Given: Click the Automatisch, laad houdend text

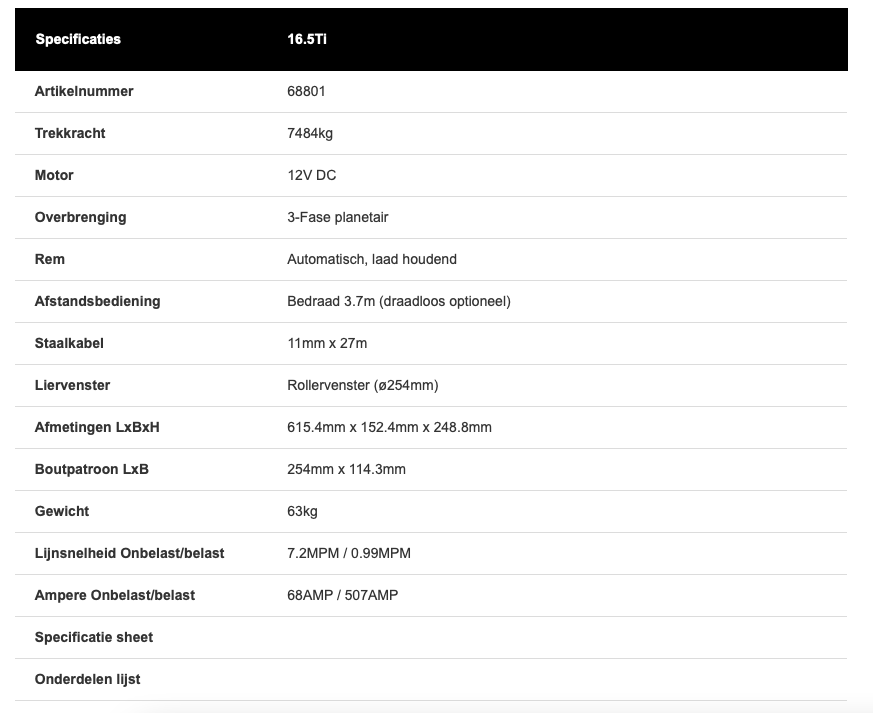Looking at the screenshot, I should coord(372,259).
